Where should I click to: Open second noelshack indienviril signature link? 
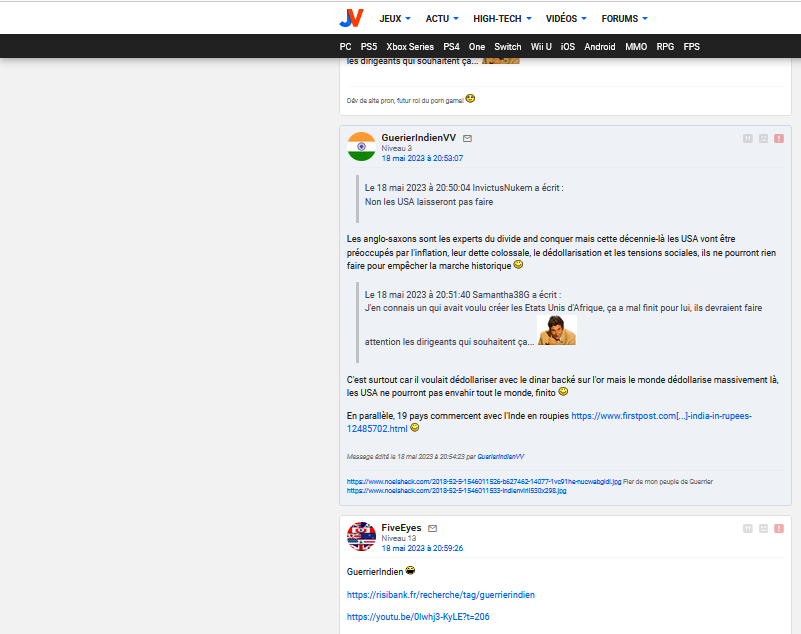(x=456, y=491)
